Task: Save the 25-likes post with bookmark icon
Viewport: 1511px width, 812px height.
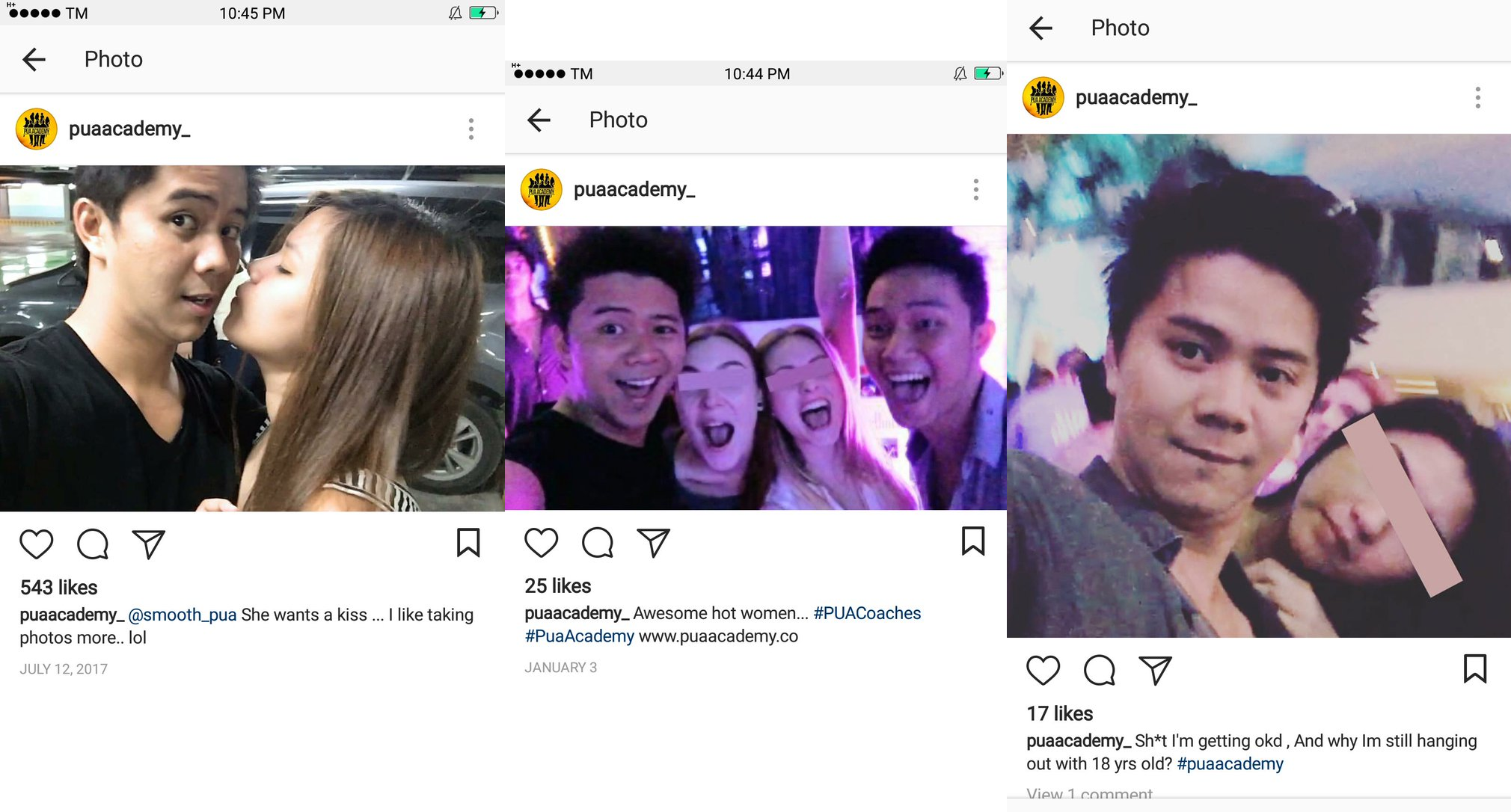Action: 972,541
